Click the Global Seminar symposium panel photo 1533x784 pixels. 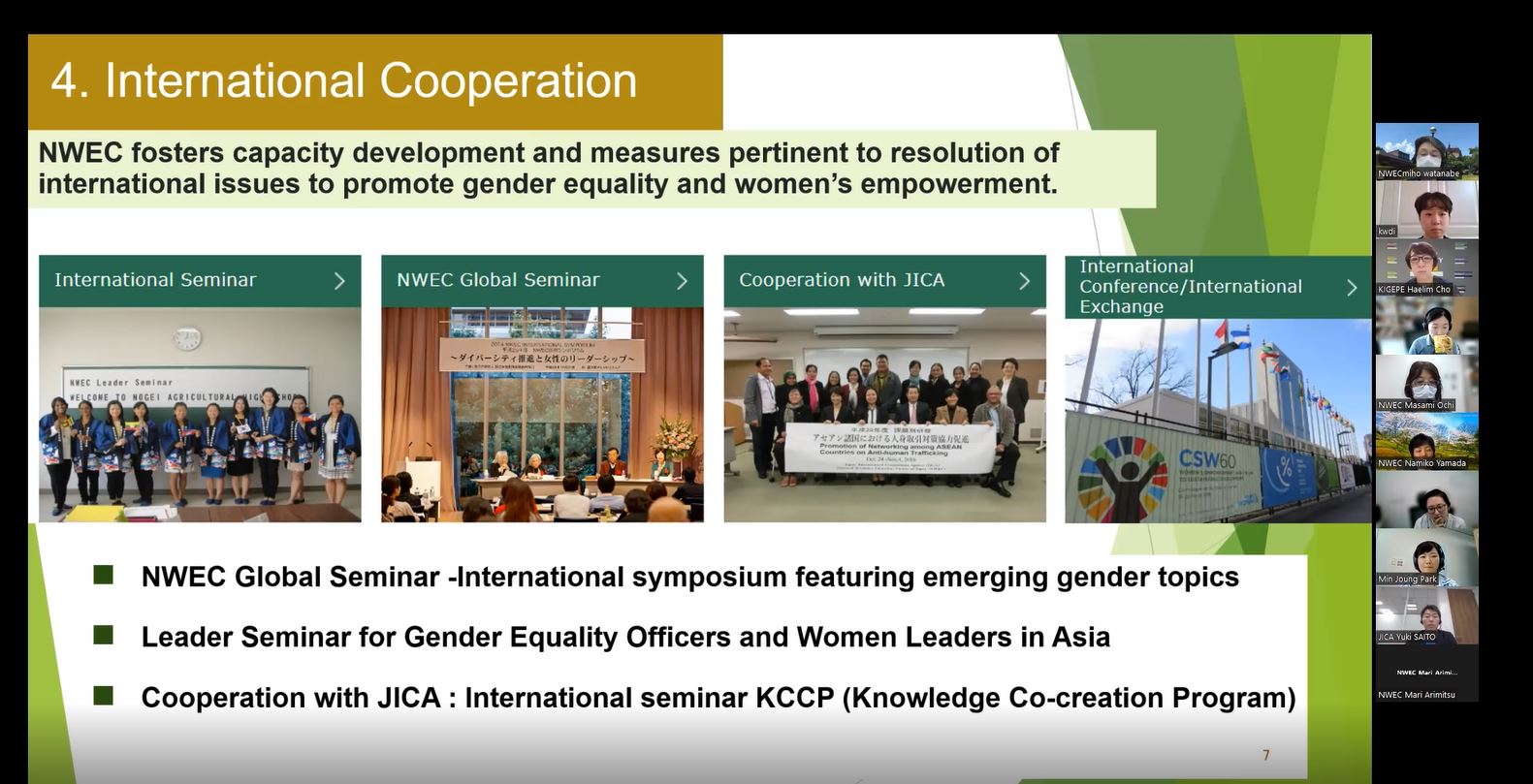(542, 415)
